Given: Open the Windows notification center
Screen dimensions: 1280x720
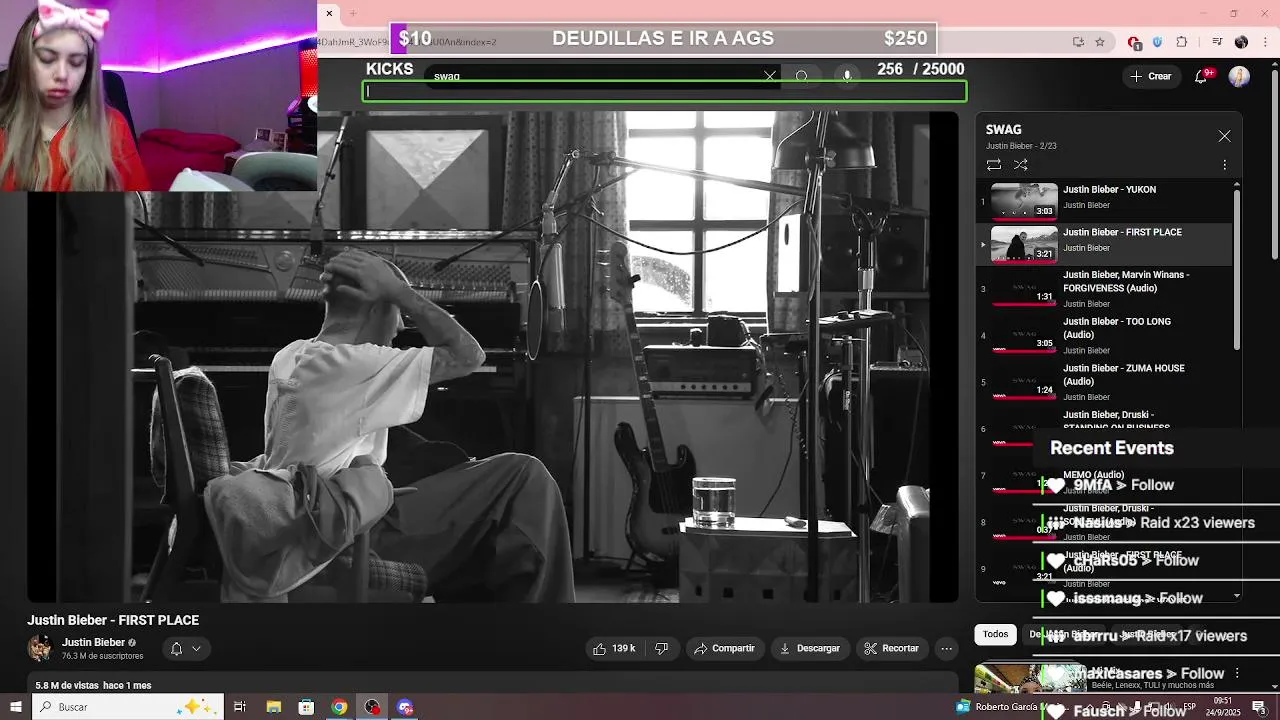Looking at the screenshot, I should [1259, 707].
